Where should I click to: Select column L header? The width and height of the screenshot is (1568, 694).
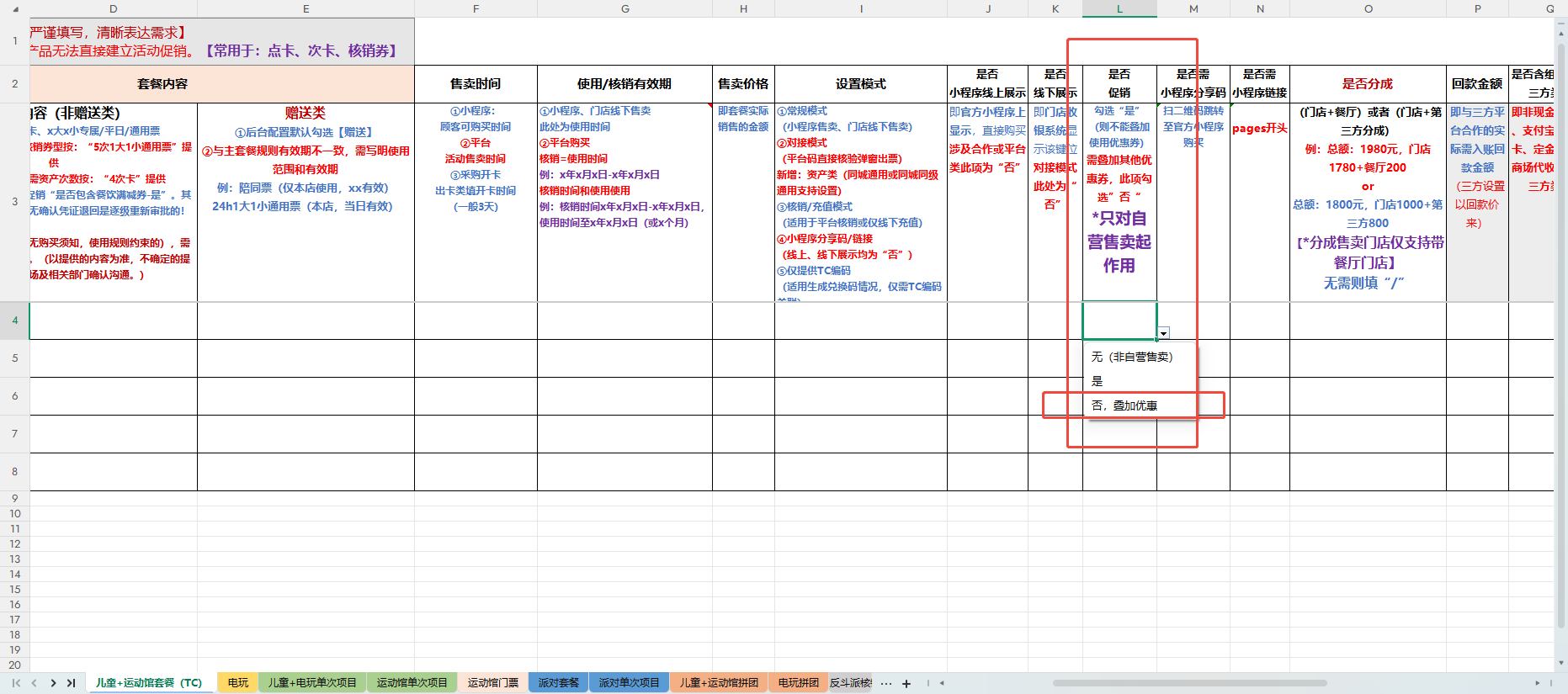coord(1119,9)
